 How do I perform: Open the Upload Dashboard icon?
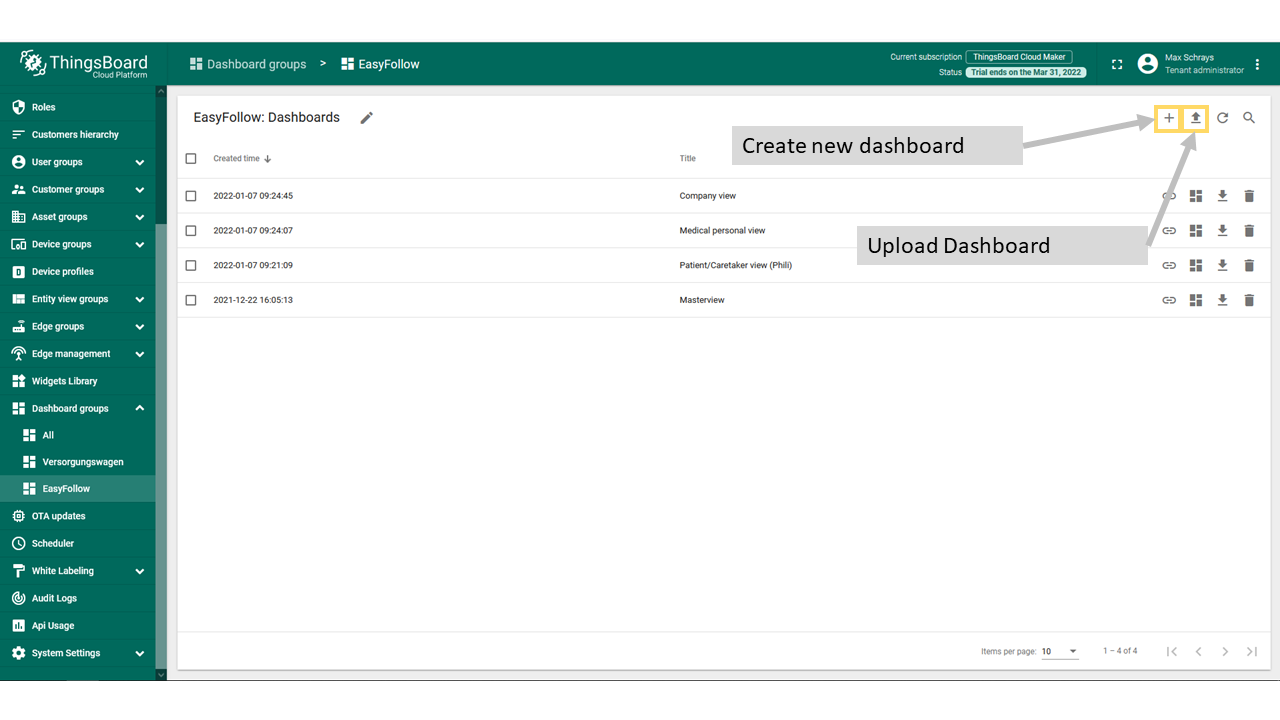coord(1195,118)
